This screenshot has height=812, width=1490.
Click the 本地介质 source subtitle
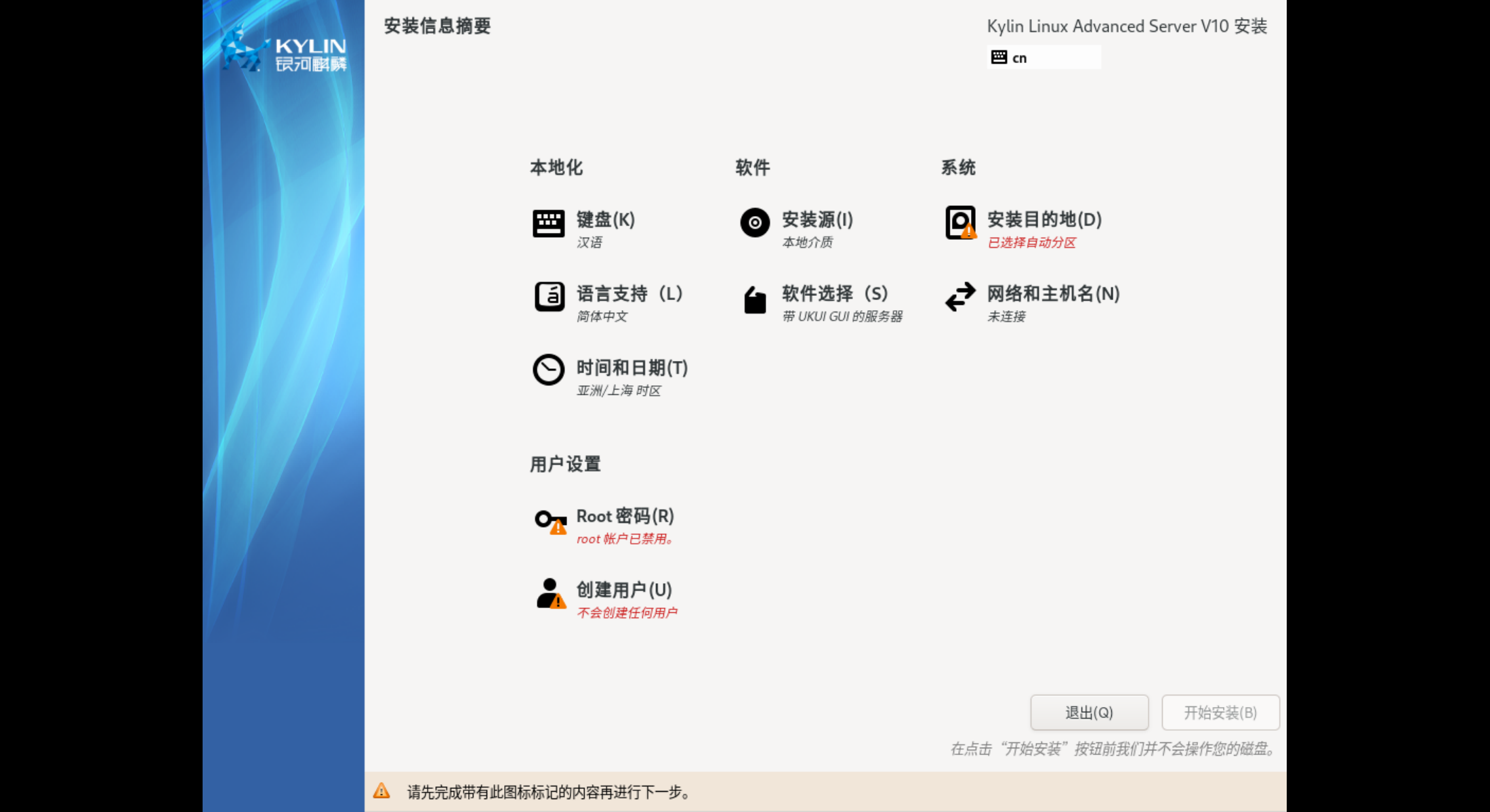[807, 242]
